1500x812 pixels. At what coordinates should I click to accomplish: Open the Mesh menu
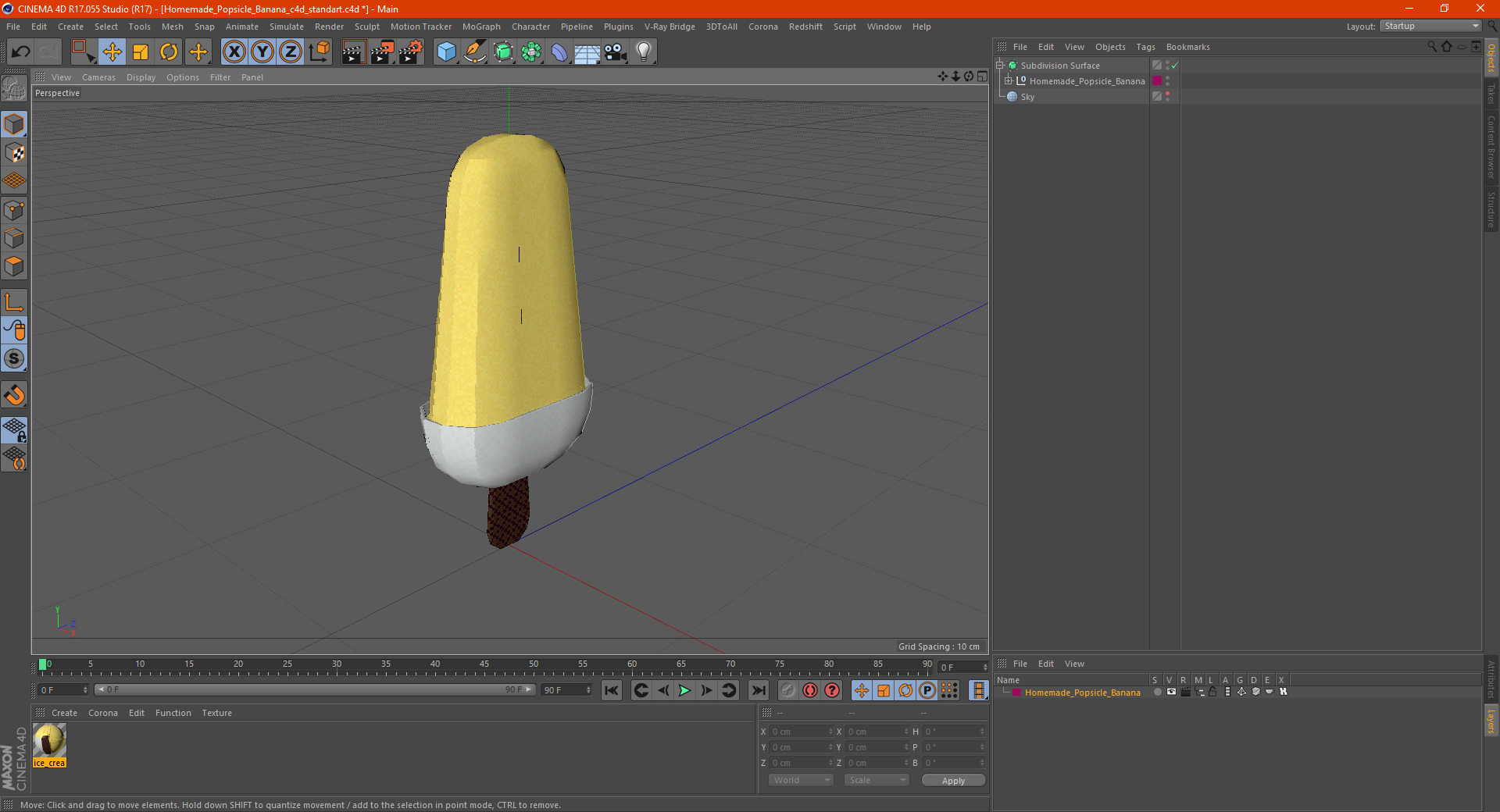tap(172, 27)
